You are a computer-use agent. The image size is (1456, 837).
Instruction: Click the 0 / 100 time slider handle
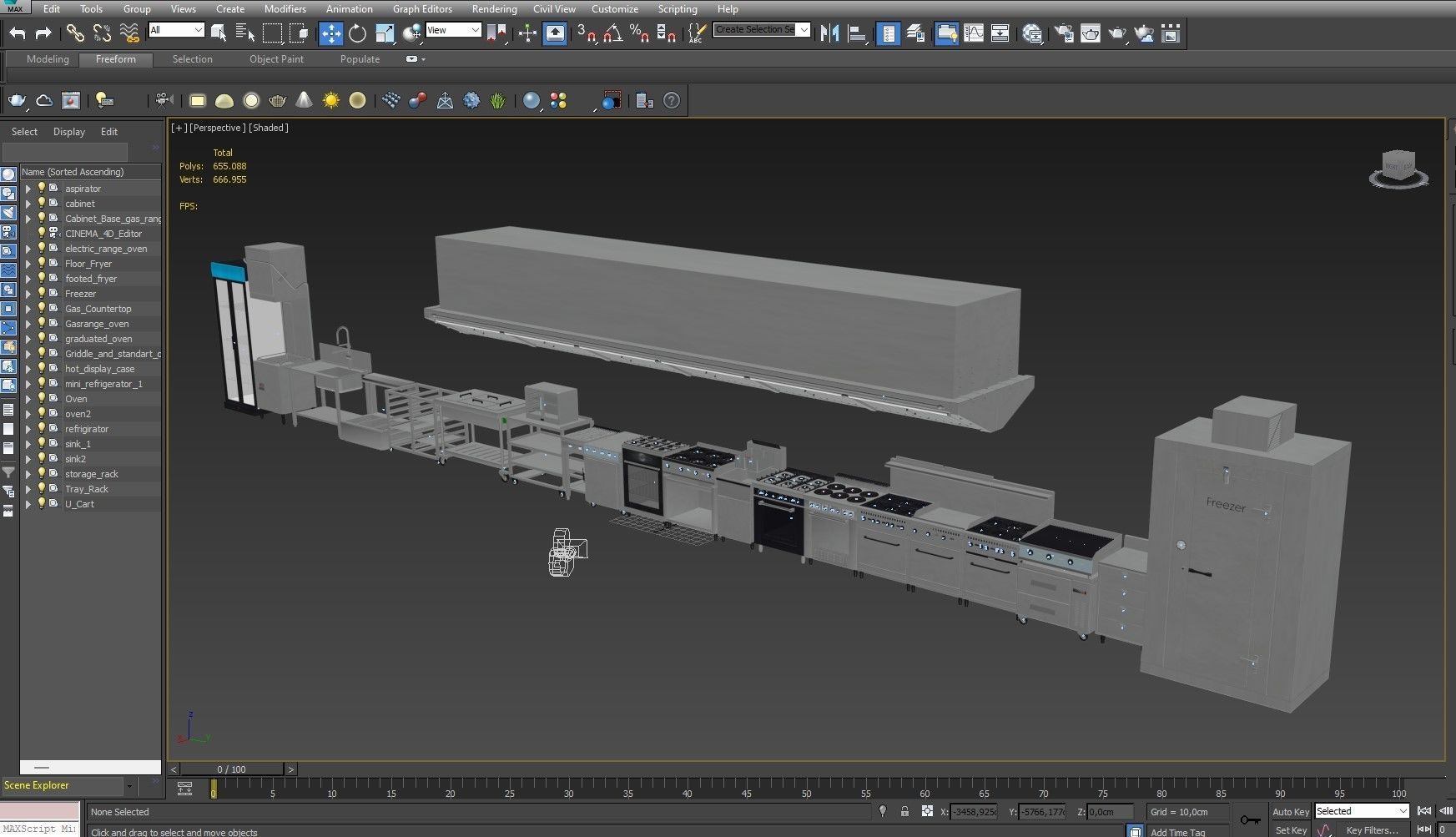(x=231, y=769)
